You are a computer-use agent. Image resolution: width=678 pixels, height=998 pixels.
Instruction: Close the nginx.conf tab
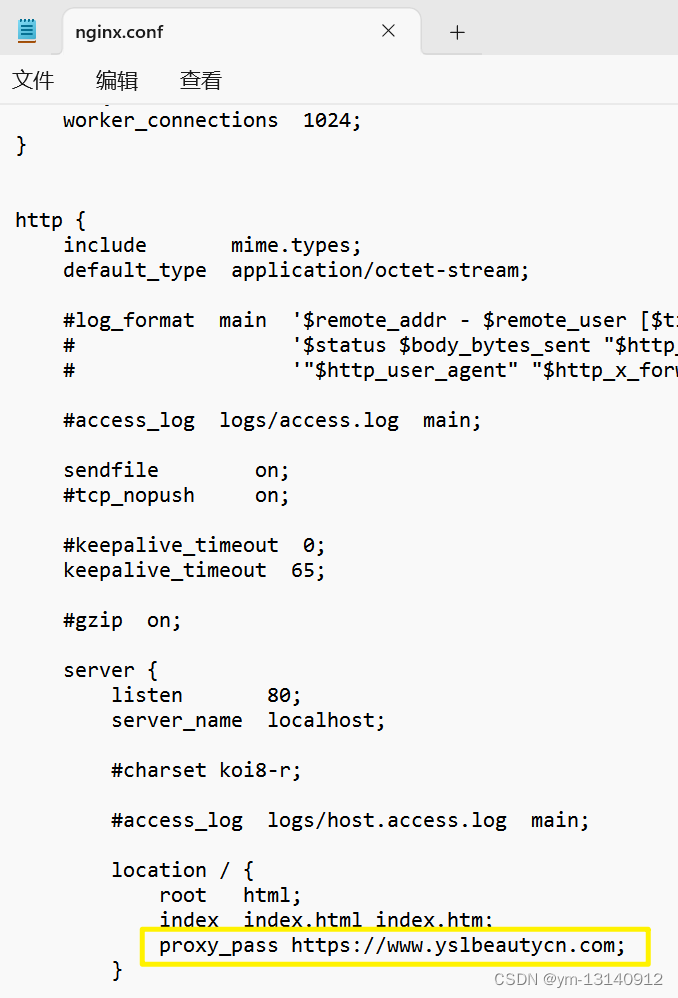(388, 31)
